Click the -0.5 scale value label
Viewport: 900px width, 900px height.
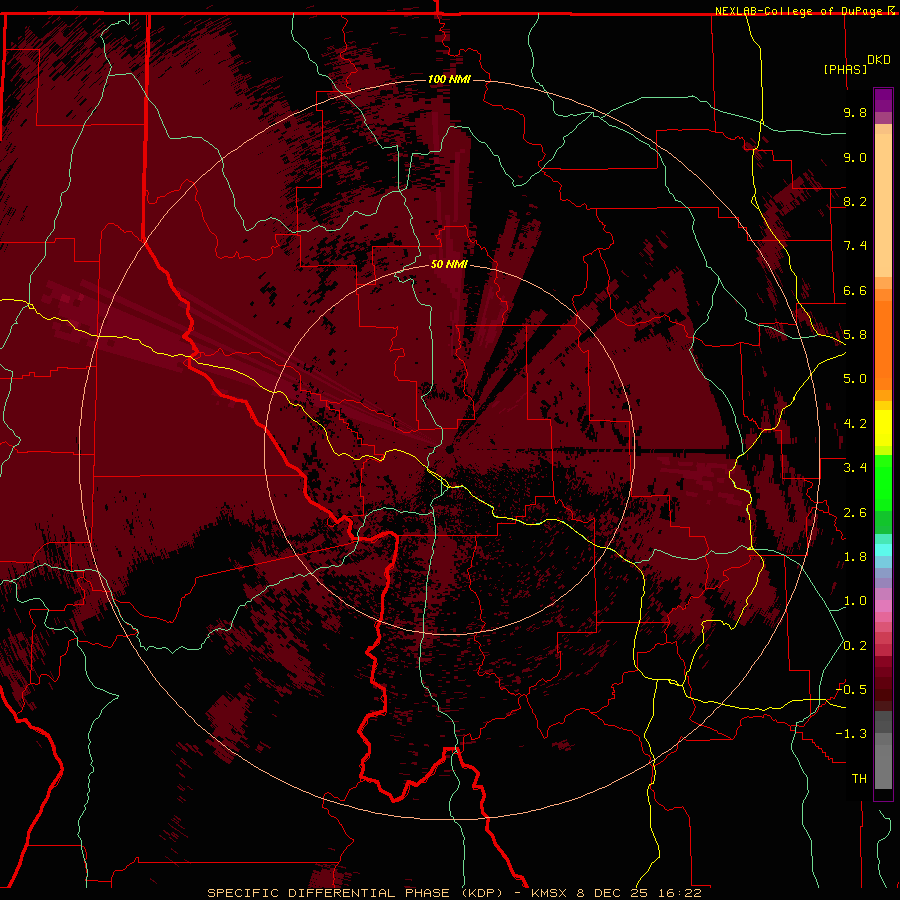(851, 689)
